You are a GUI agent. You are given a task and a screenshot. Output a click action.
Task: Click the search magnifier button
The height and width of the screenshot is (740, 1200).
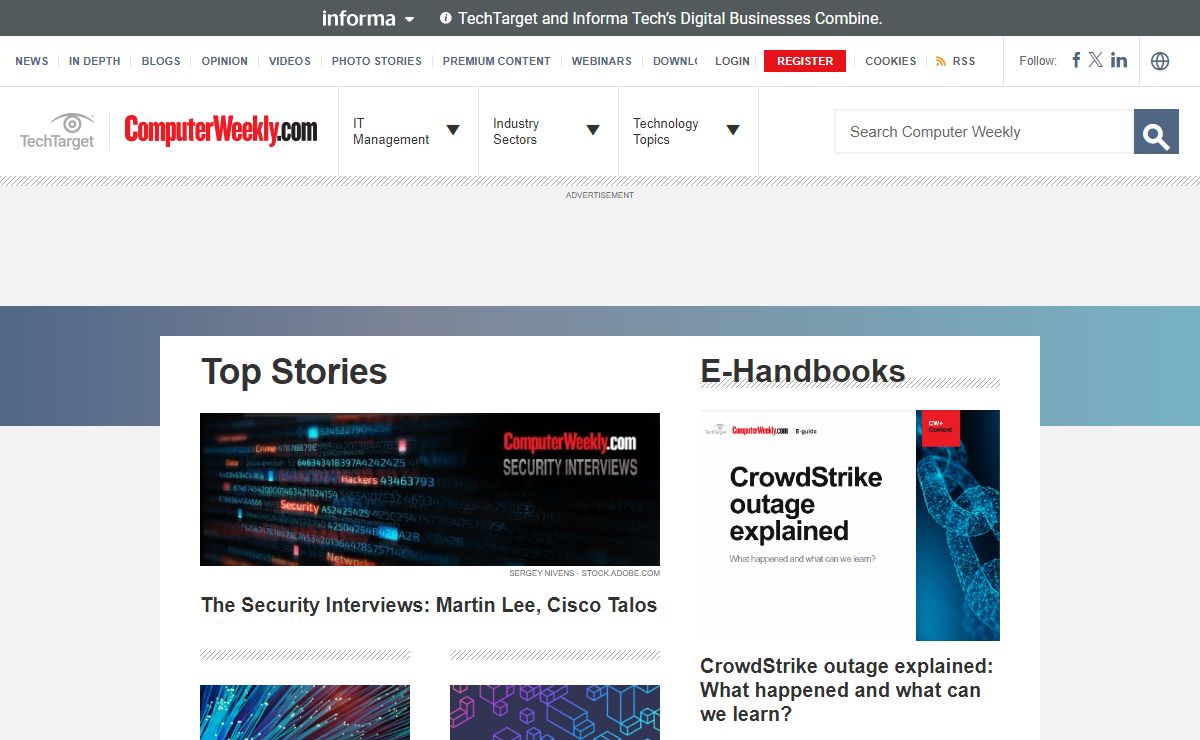click(1156, 132)
